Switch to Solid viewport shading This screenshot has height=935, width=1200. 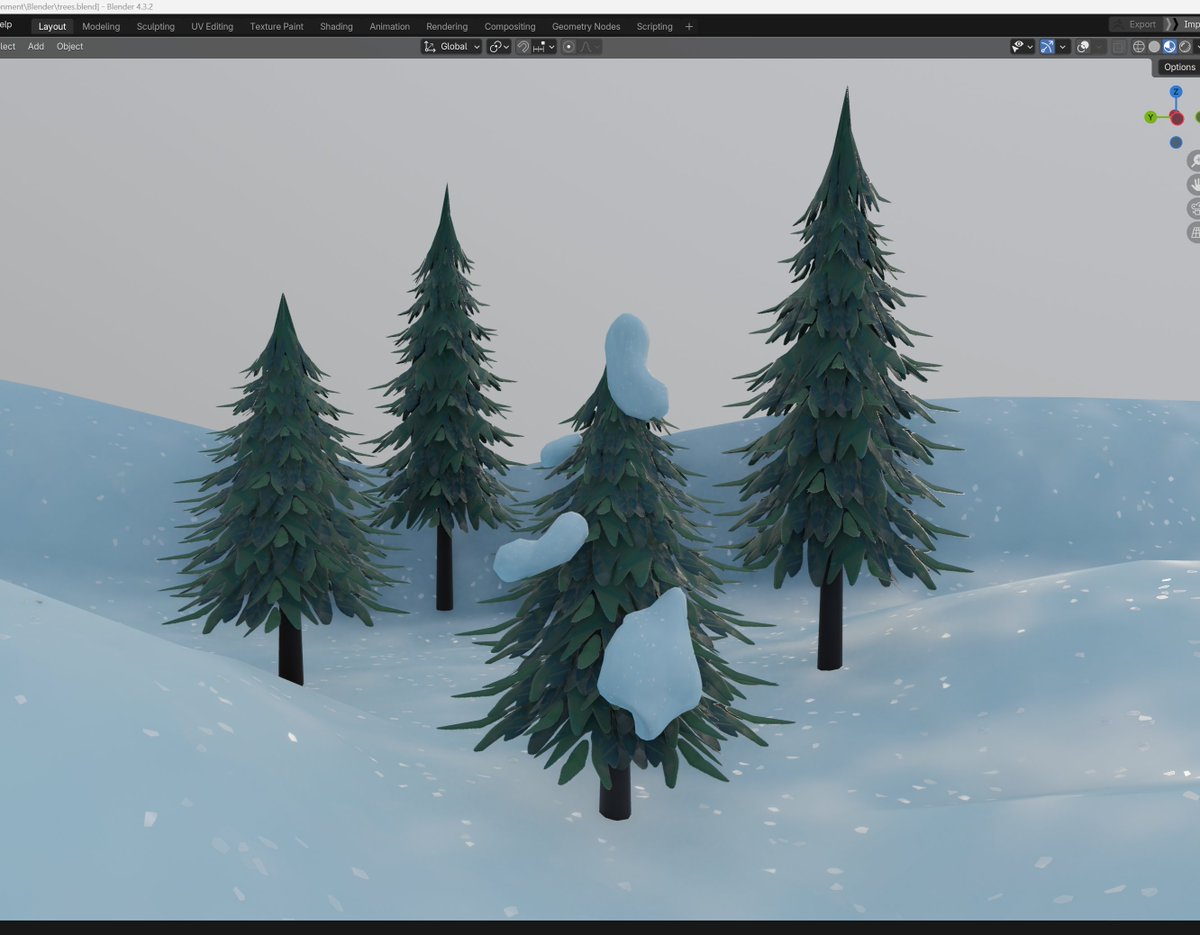tap(1154, 46)
